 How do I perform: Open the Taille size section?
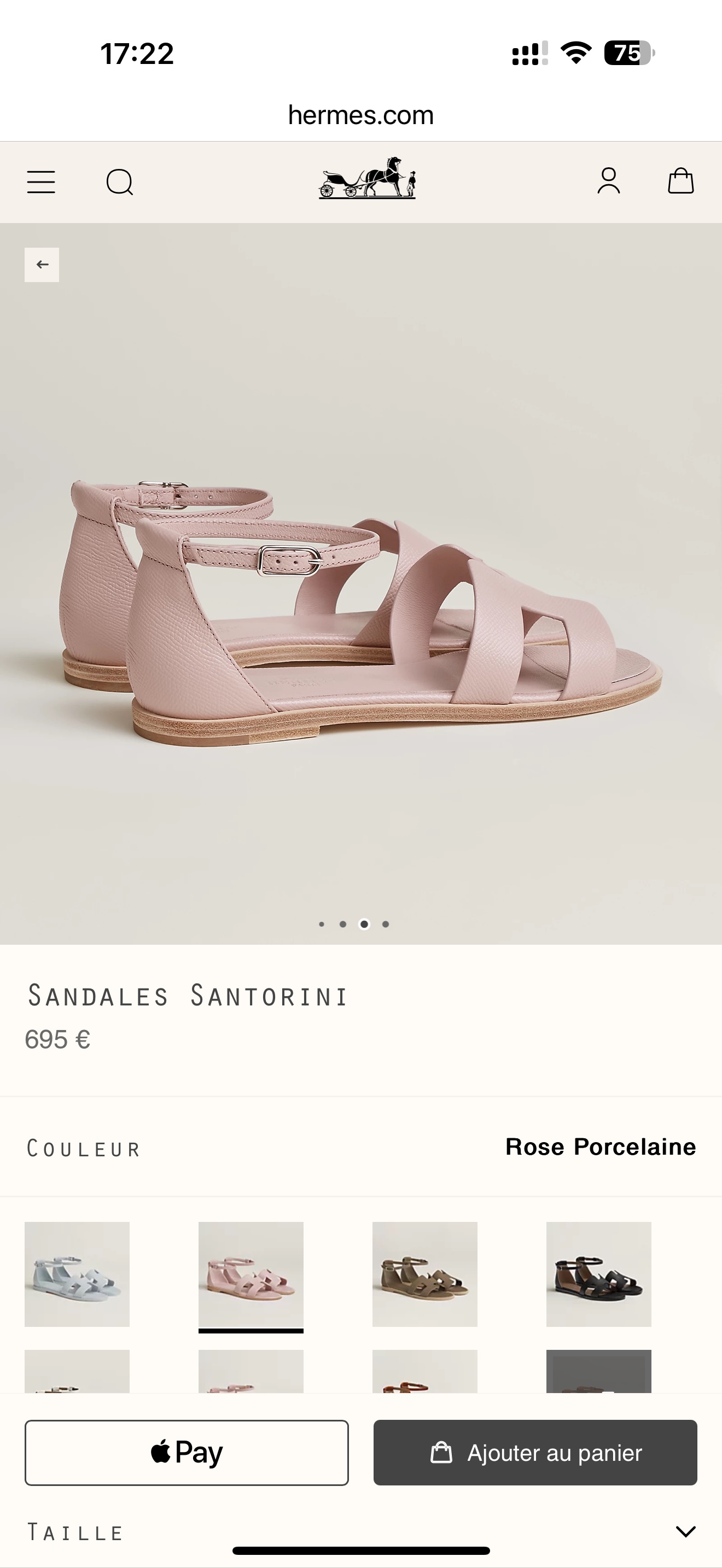point(361,1531)
